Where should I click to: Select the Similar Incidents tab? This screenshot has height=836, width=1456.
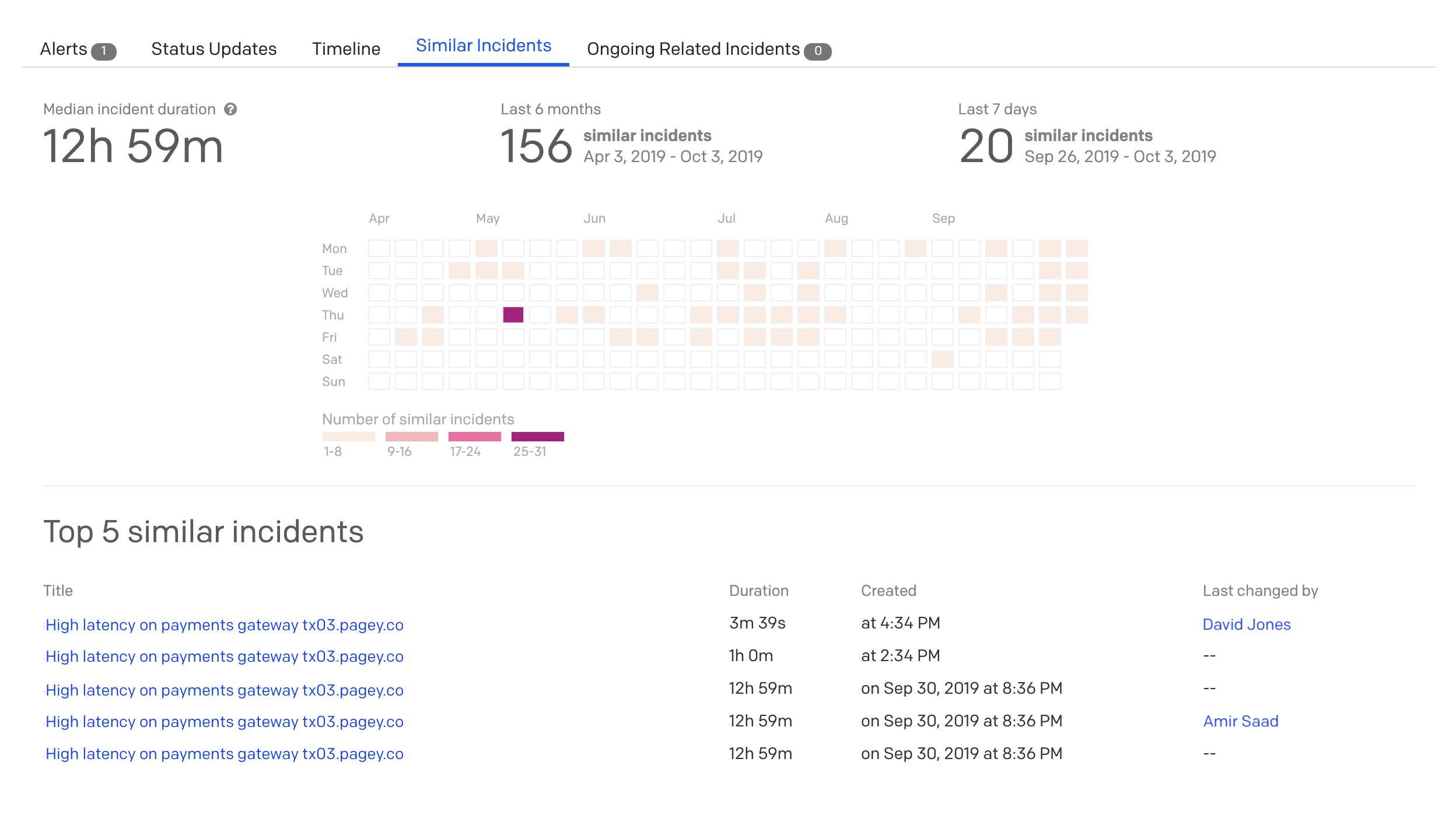coord(483,45)
